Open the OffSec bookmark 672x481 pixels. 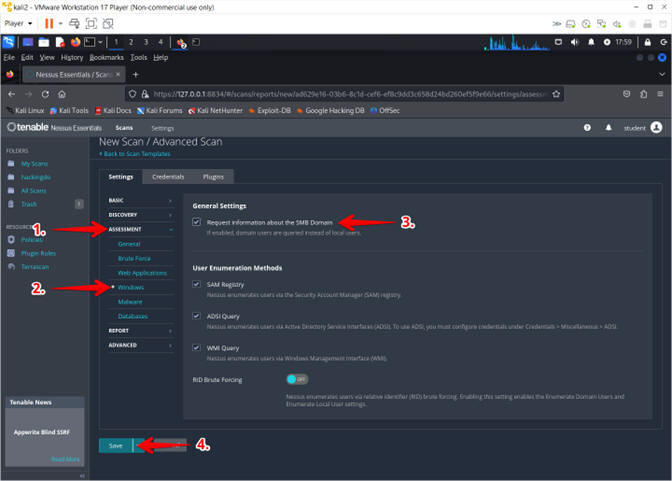[385, 111]
